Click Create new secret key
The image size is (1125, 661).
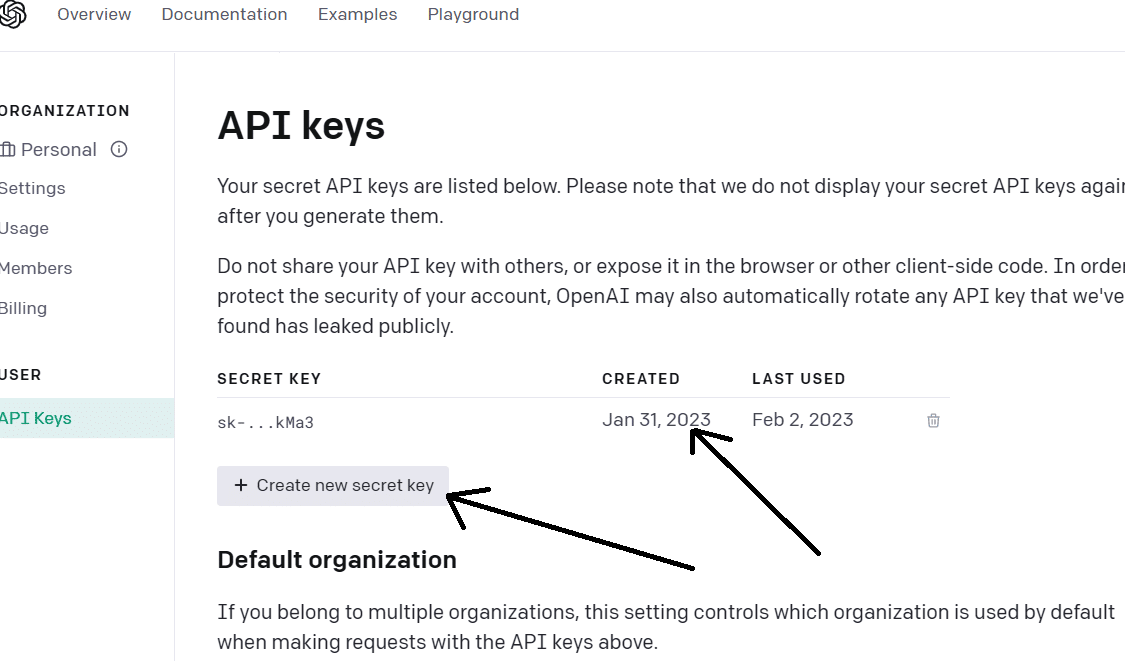click(333, 485)
